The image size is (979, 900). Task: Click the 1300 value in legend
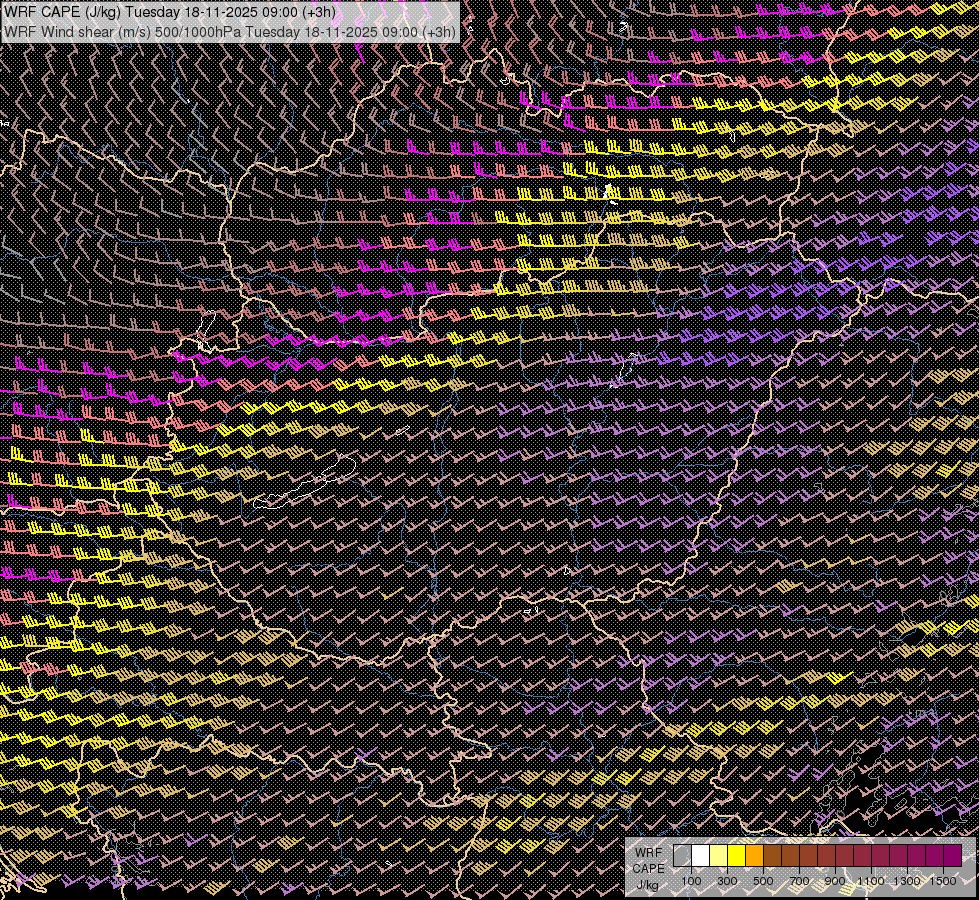[907, 881]
